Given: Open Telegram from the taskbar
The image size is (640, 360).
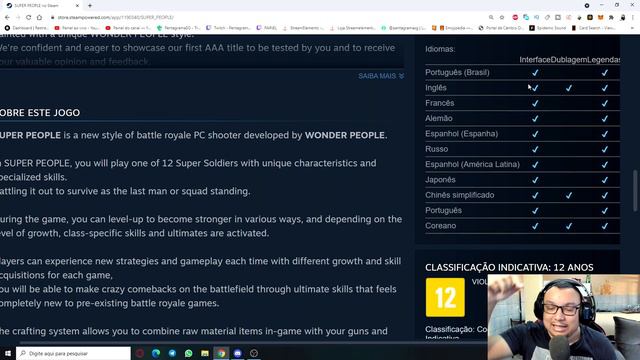Looking at the screenshot, I should point(172,353).
